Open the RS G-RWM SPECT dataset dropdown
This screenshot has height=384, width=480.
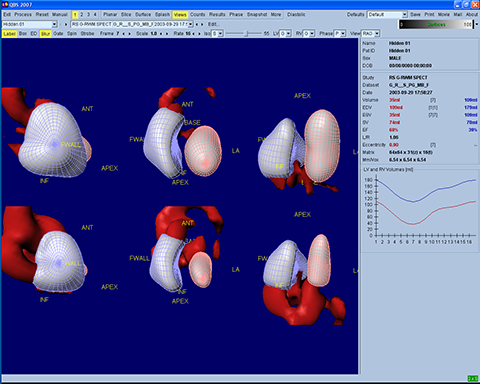click(132, 24)
